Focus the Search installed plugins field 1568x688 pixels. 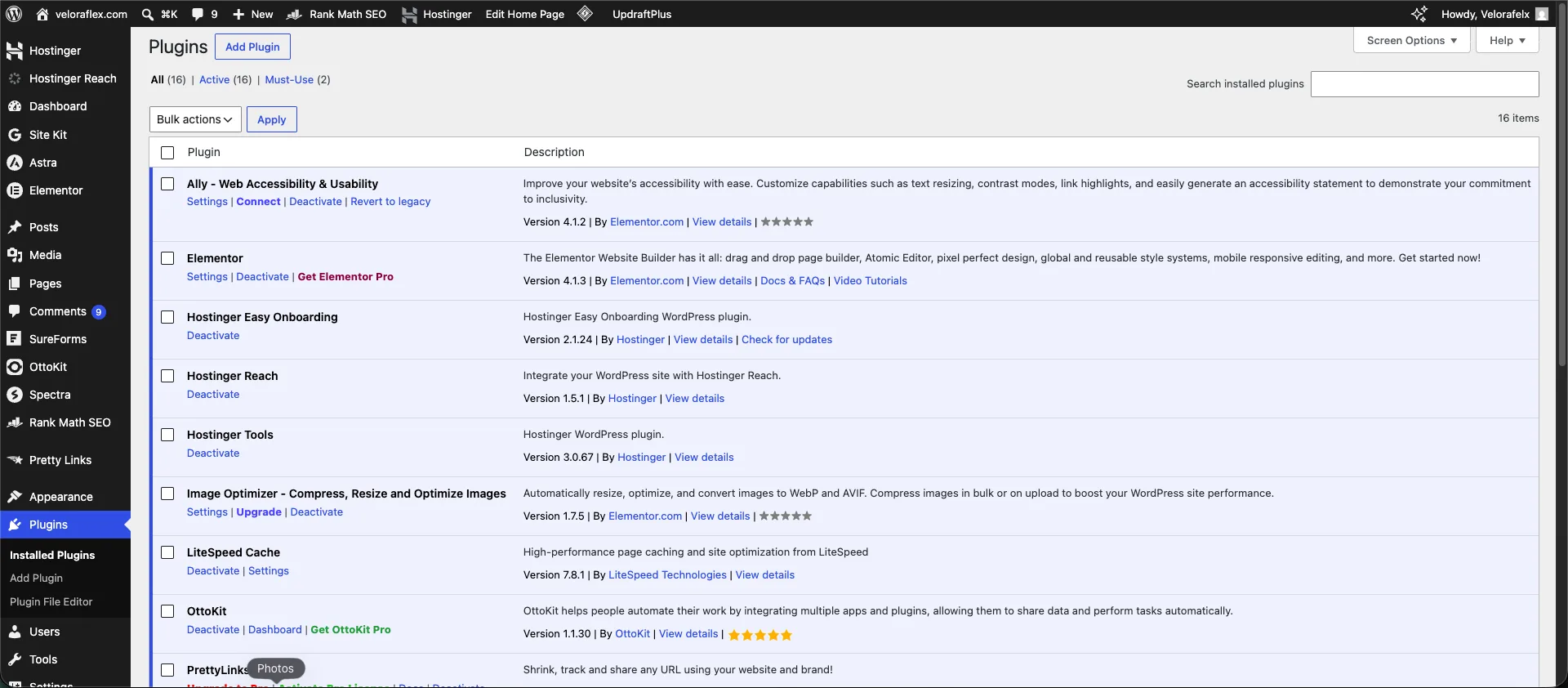point(1424,84)
